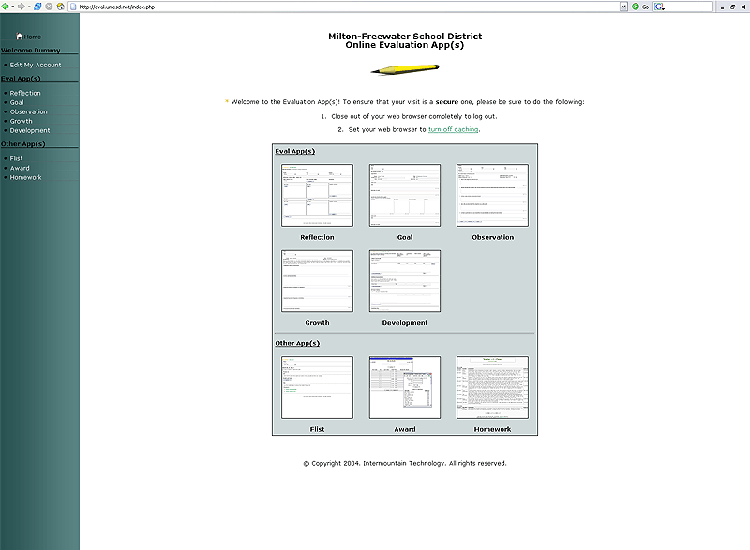
Task: Click the Reflection app thumbnail
Action: point(317,195)
